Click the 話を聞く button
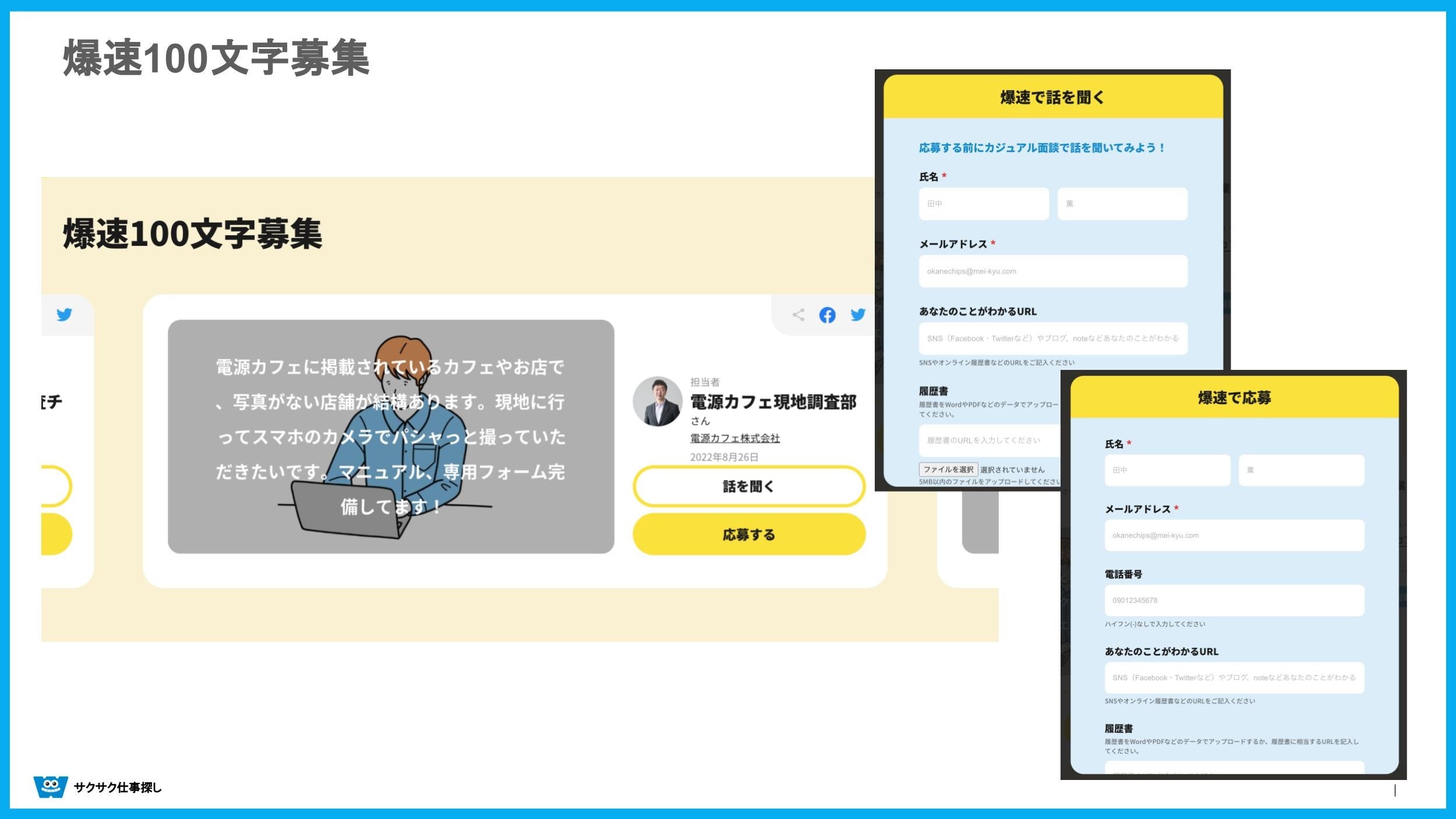The width and height of the screenshot is (1456, 819). click(x=749, y=486)
